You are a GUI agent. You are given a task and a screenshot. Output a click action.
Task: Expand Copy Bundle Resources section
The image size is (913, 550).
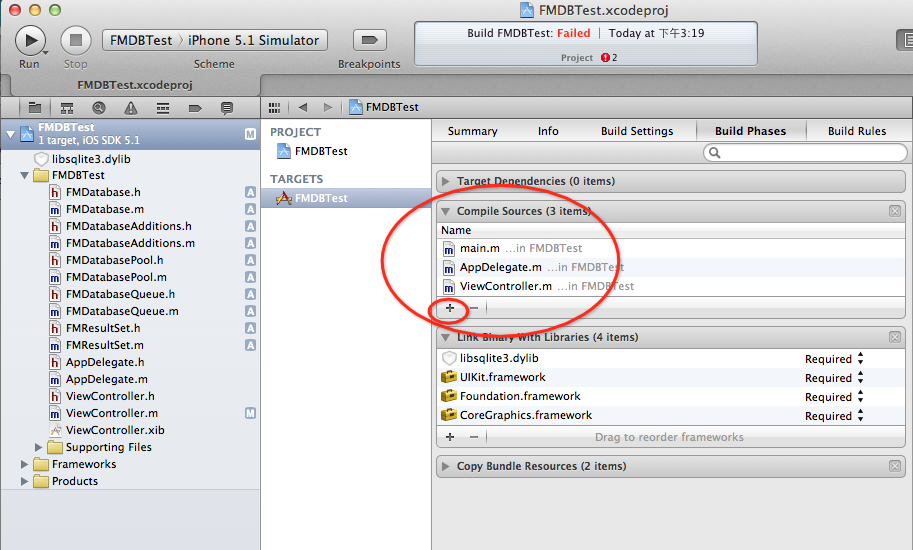[x=445, y=466]
